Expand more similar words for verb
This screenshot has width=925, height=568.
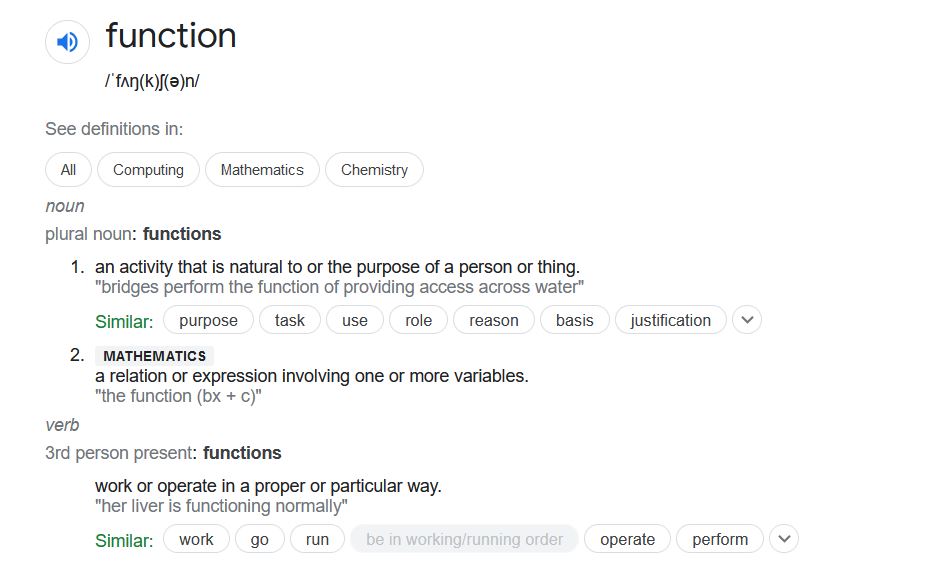tap(785, 539)
